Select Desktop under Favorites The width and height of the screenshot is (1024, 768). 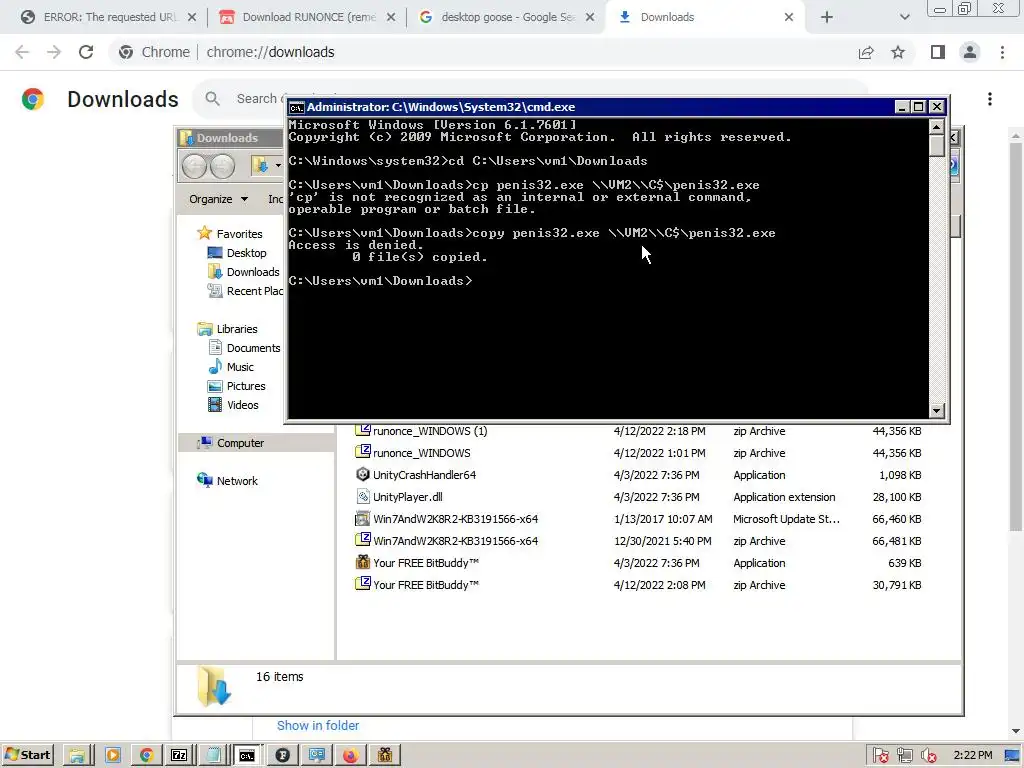(236, 253)
